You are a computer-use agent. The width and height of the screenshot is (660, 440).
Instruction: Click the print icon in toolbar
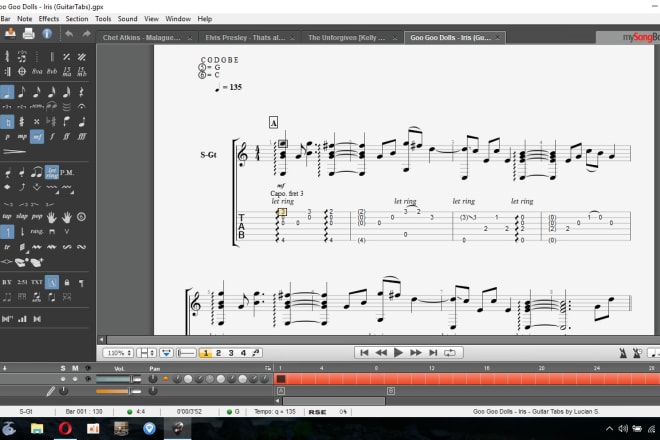(29, 34)
